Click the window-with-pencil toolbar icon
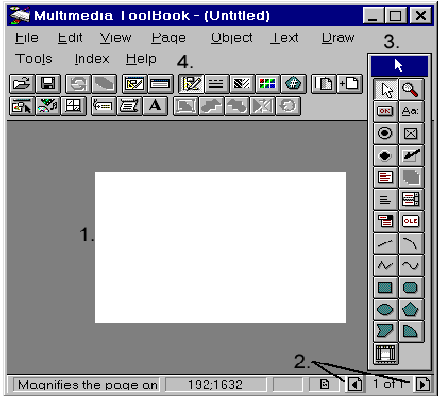 click(x=134, y=84)
